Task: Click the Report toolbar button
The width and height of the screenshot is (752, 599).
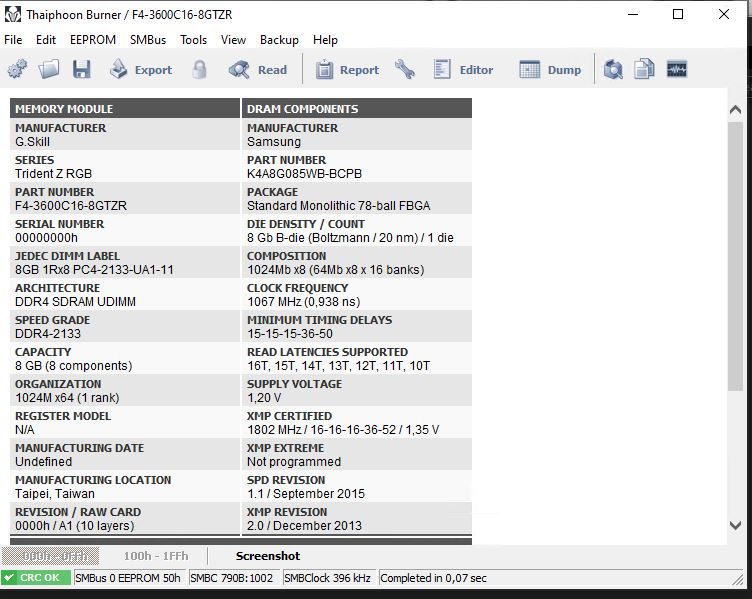Action: (x=347, y=70)
